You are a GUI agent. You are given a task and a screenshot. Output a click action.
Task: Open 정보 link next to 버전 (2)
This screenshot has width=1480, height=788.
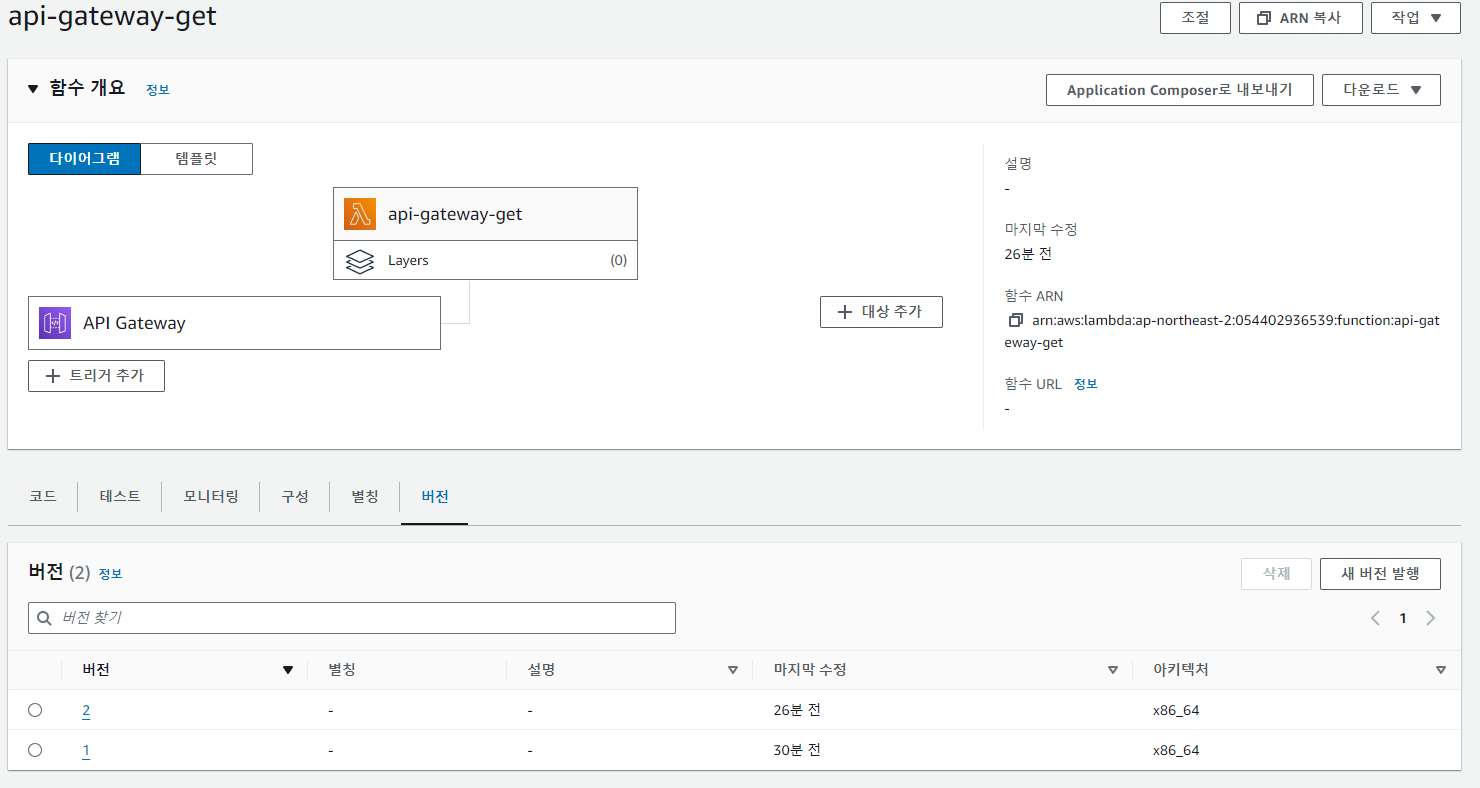(x=110, y=574)
